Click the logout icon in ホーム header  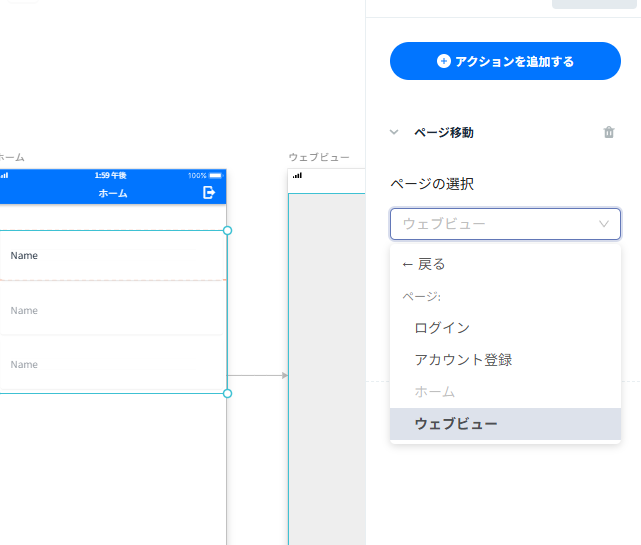pos(209,192)
